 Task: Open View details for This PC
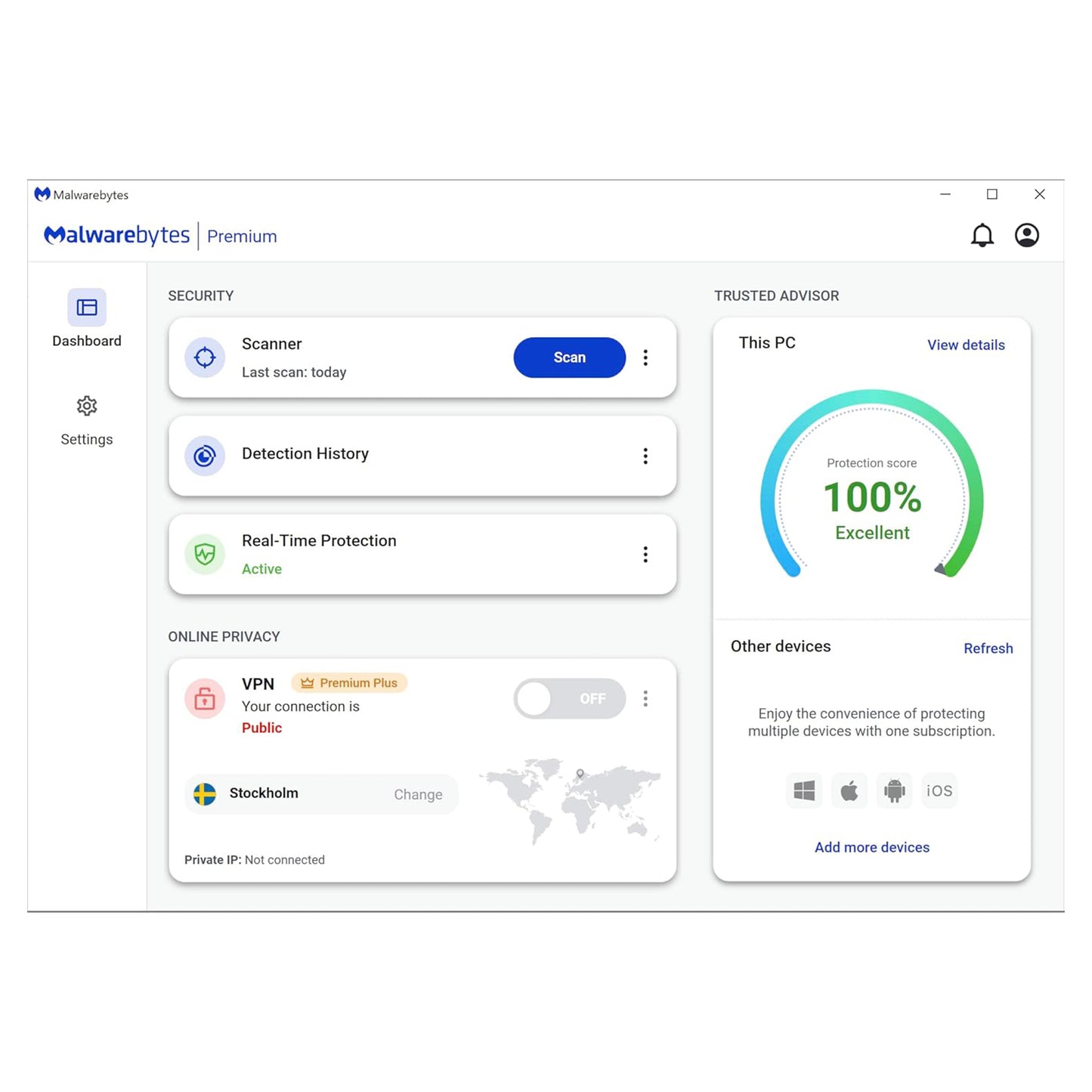point(965,345)
